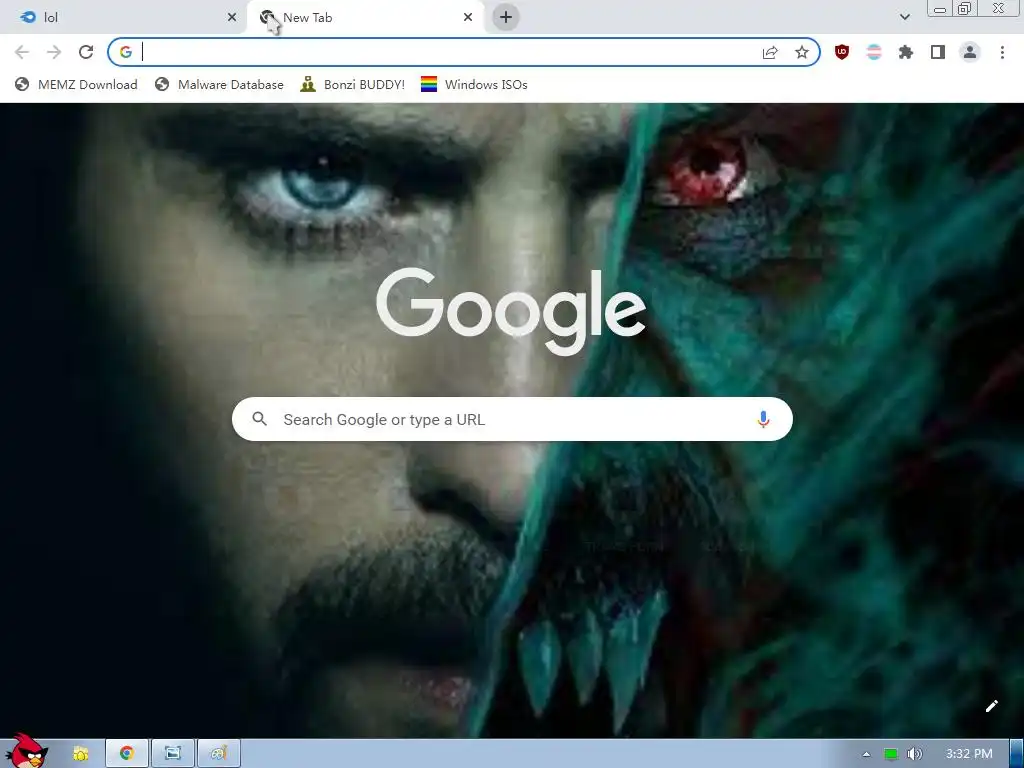Reload the page
This screenshot has height=768, width=1024.
[86, 52]
